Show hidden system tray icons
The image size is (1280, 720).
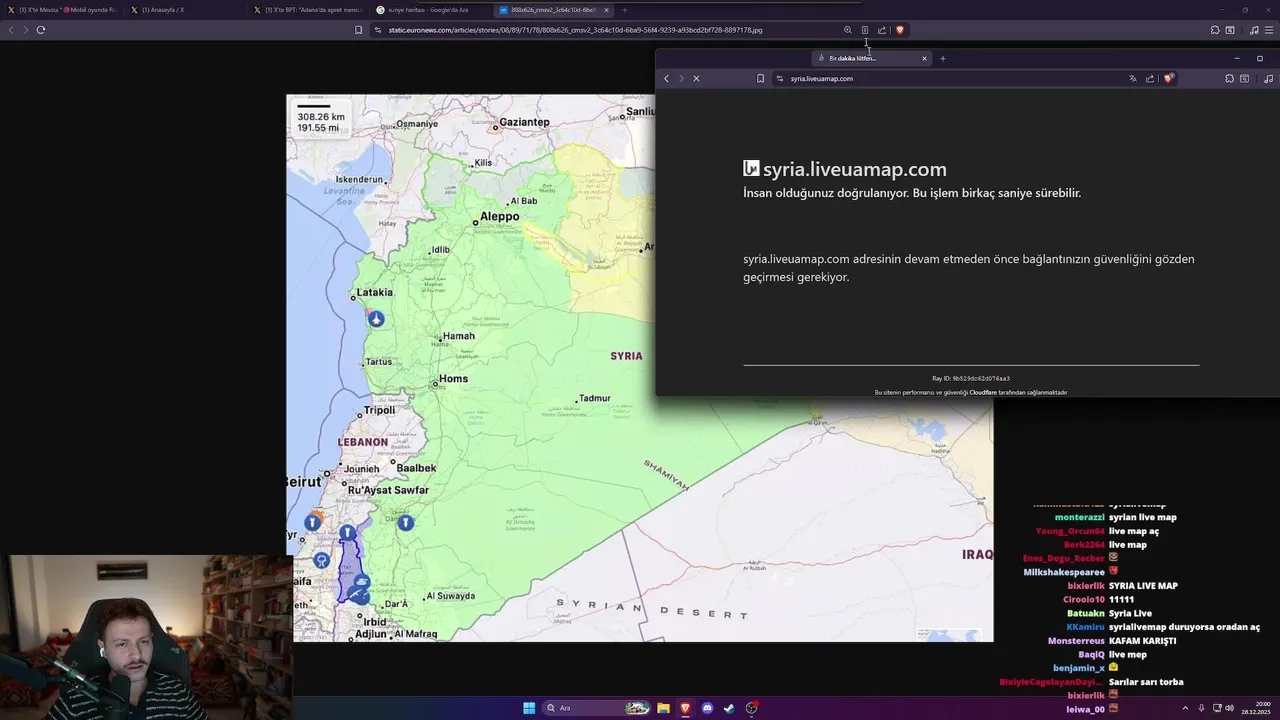tap(1185, 708)
